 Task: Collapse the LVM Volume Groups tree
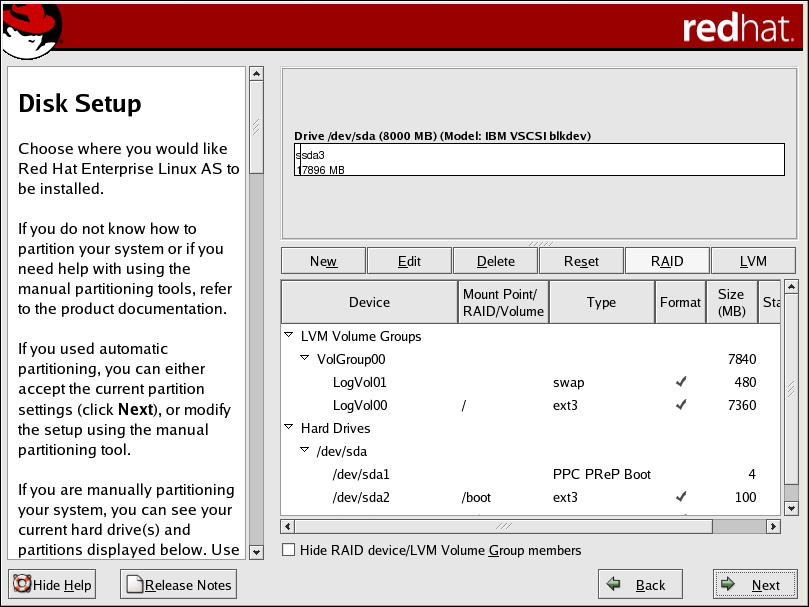(289, 336)
